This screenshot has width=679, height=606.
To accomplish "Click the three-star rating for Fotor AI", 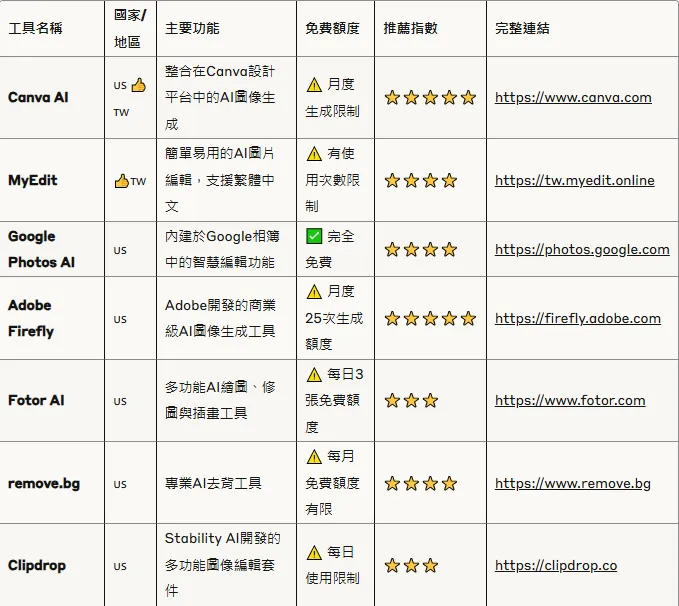I will pos(411,400).
